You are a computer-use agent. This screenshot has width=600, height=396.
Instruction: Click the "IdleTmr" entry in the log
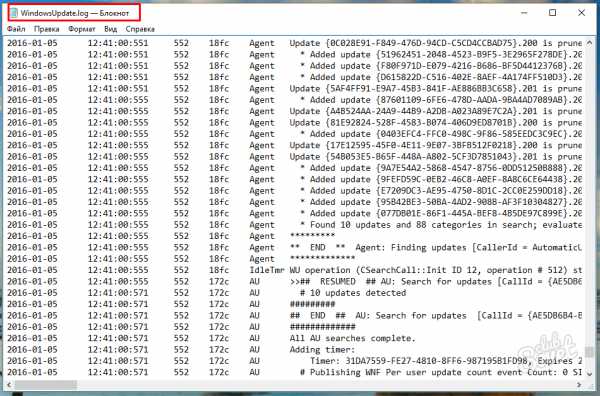[x=267, y=270]
